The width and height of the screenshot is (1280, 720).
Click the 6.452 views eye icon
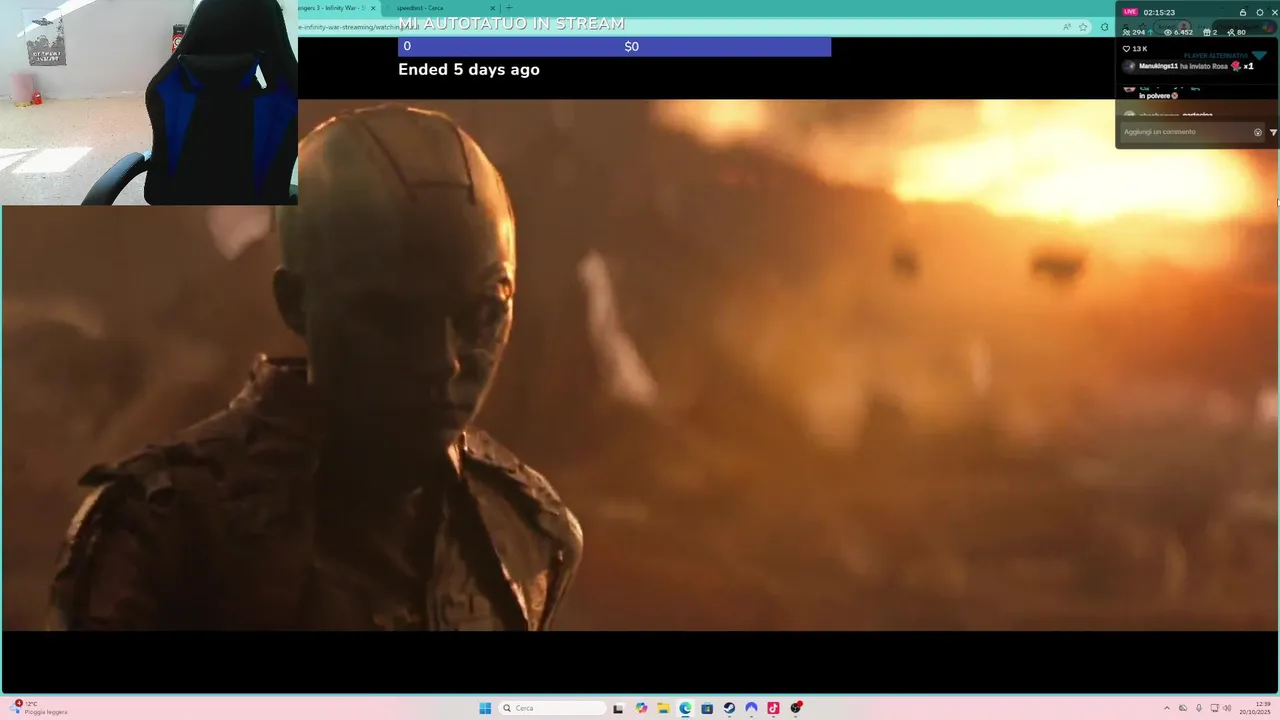pyautogui.click(x=1168, y=32)
